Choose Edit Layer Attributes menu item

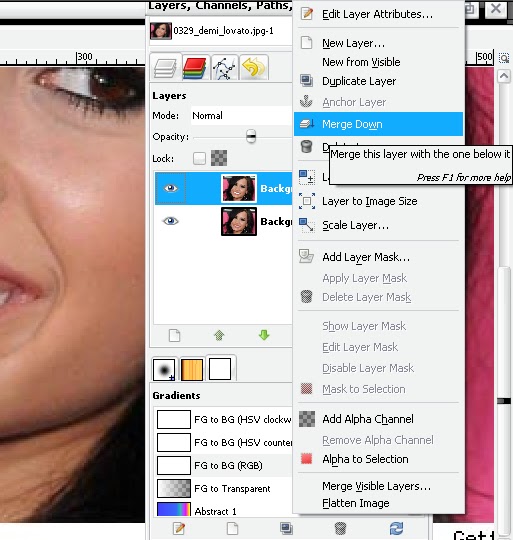(x=378, y=14)
